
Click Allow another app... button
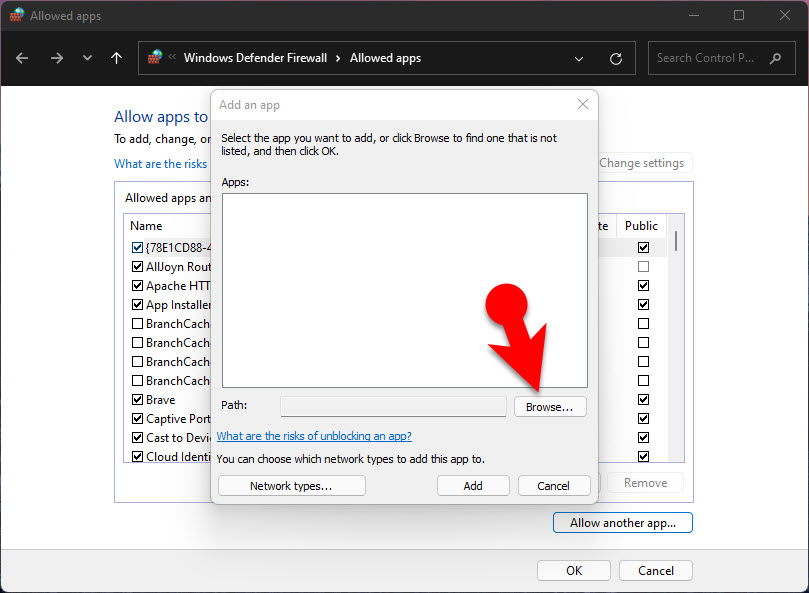pos(623,523)
